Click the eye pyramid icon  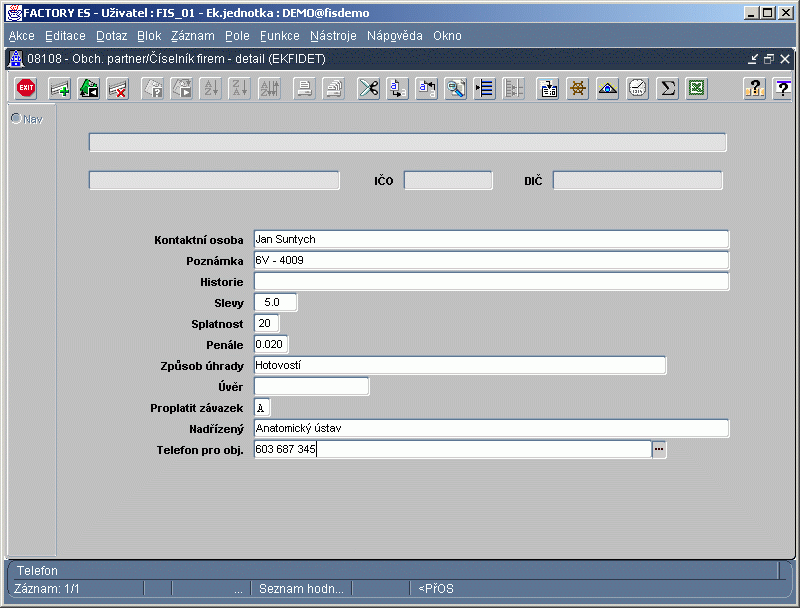[x=608, y=89]
